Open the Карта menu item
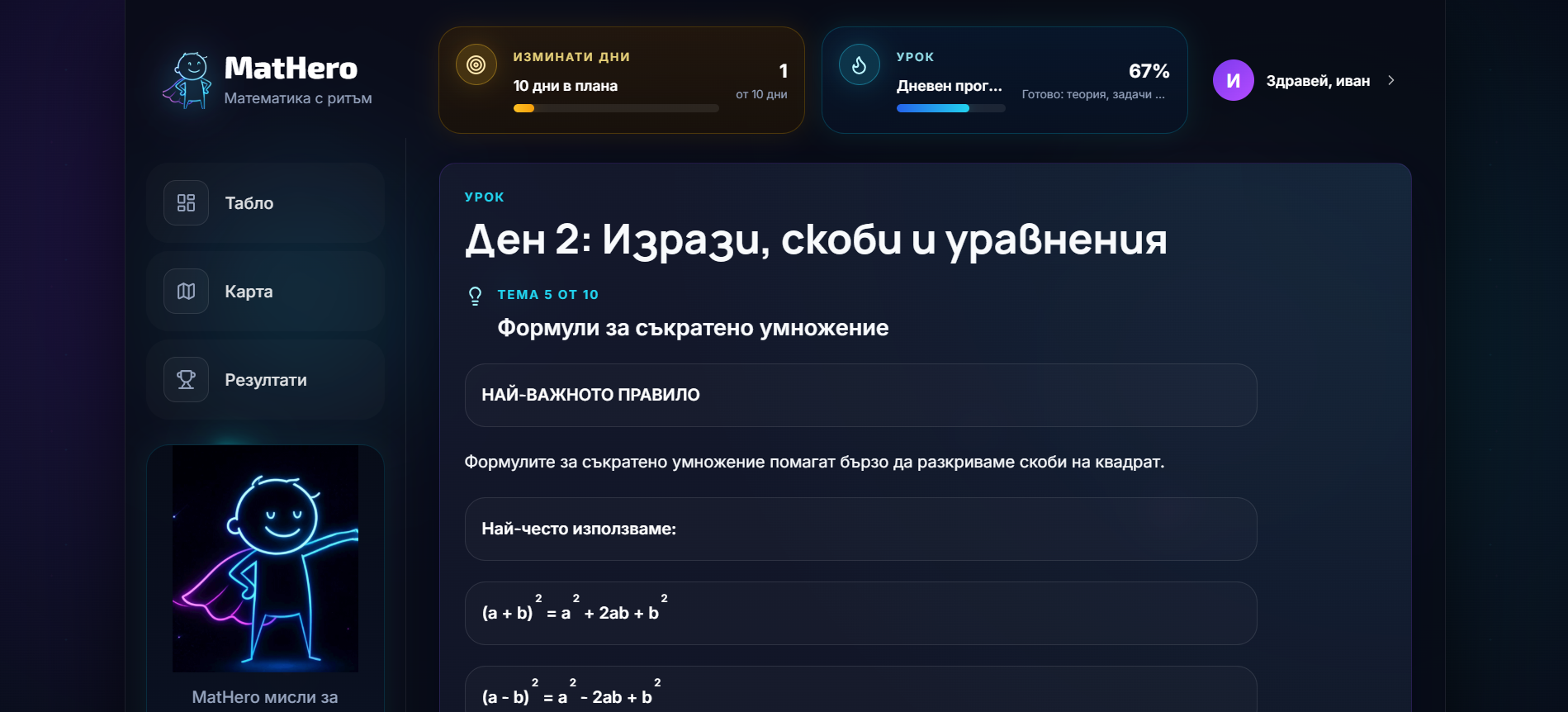The width and height of the screenshot is (1568, 712). click(x=265, y=291)
